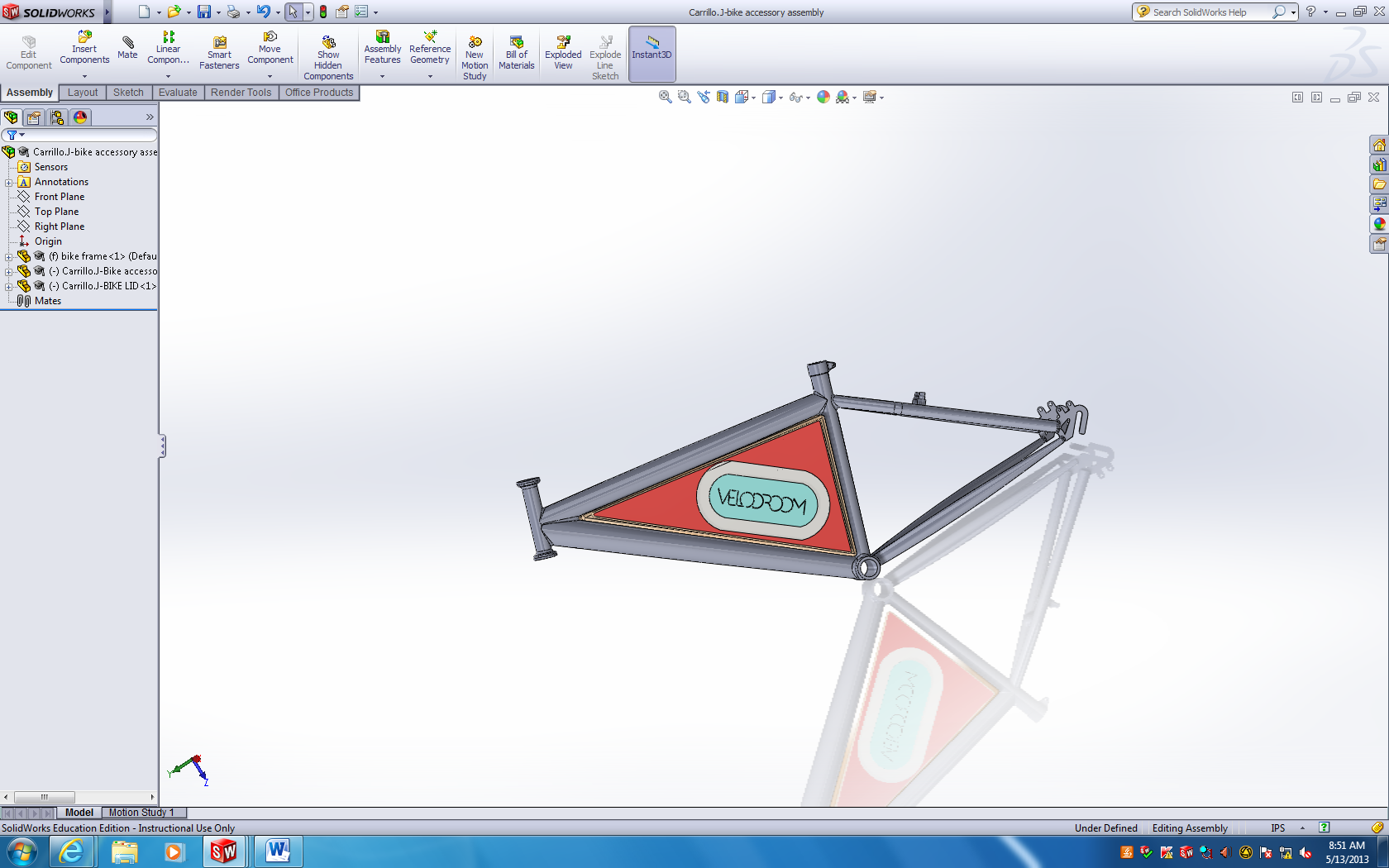Activate Move Component tool
The height and width of the screenshot is (868, 1389).
270,49
